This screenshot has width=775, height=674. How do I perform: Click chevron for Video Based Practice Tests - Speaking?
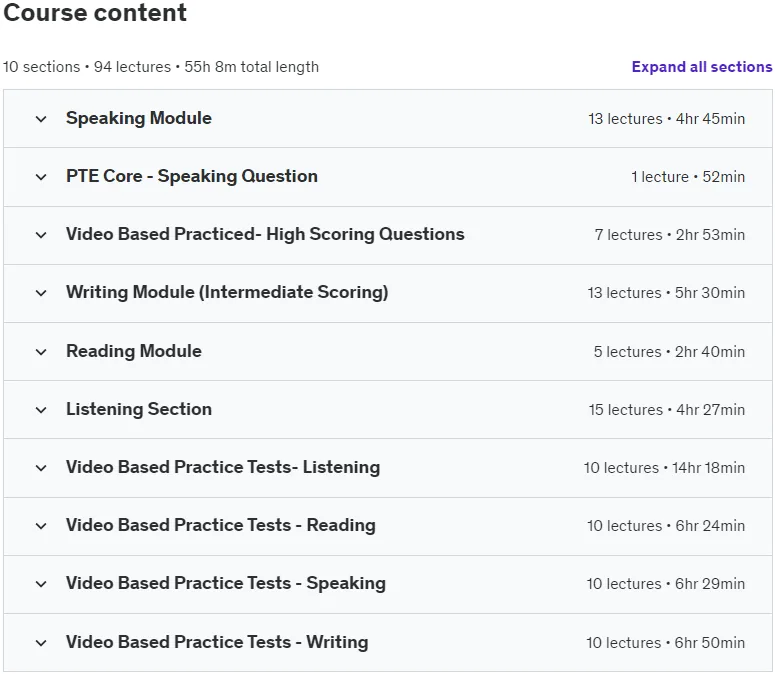pos(41,584)
